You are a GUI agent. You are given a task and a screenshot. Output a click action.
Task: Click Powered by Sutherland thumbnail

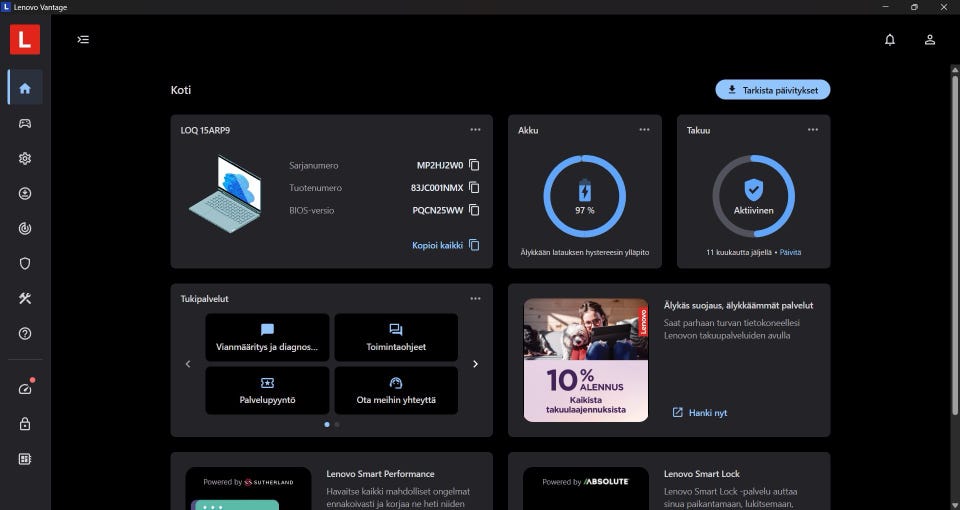pyautogui.click(x=248, y=489)
